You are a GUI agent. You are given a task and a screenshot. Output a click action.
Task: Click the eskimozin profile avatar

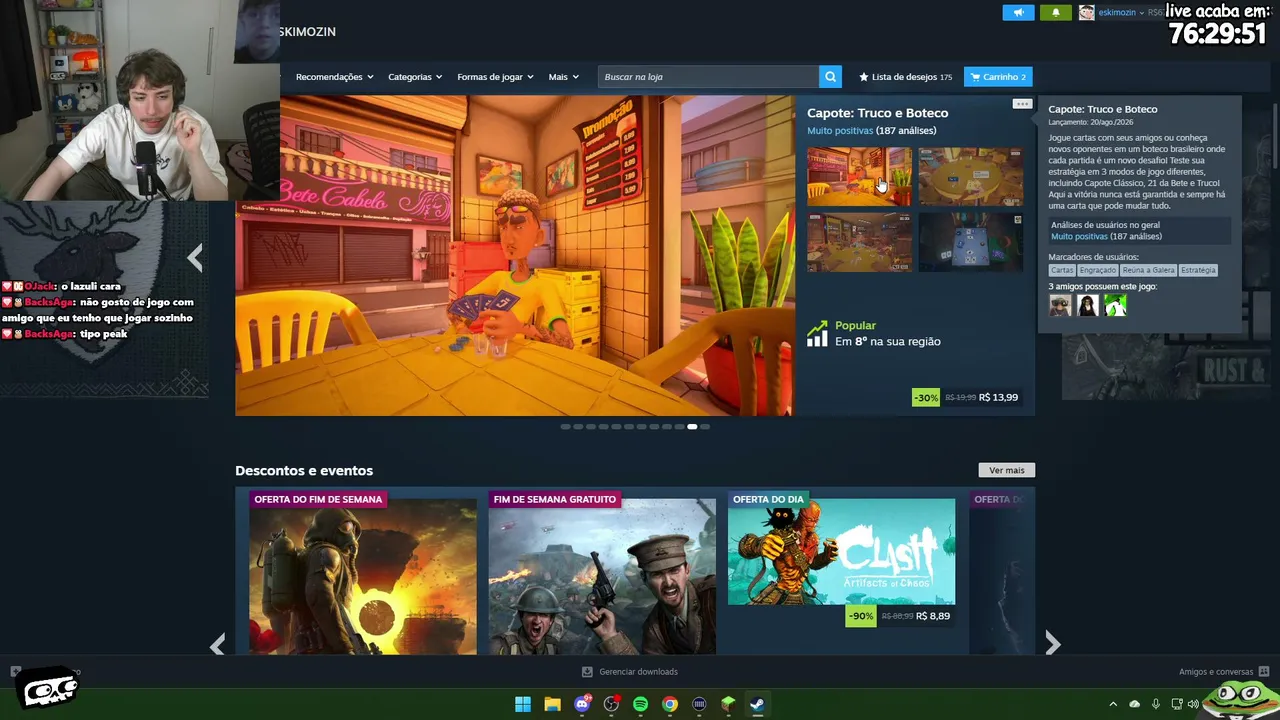[x=1086, y=13]
